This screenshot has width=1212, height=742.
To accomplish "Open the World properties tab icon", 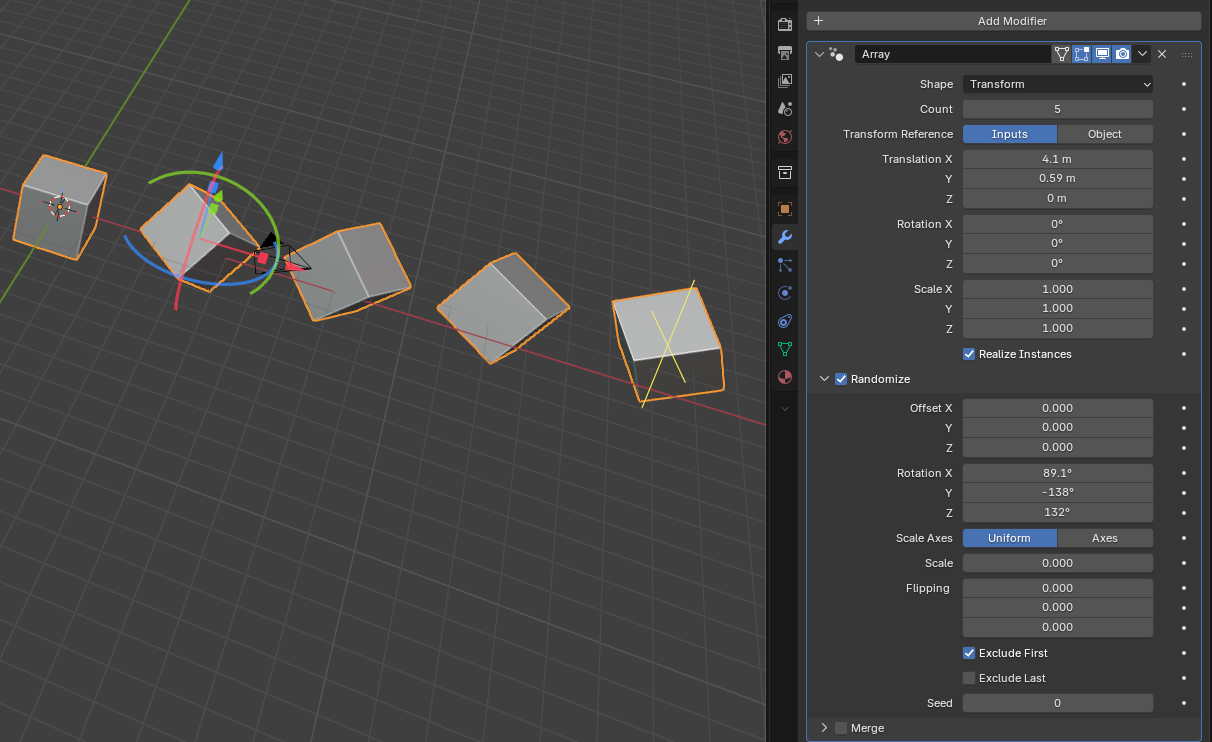I will pos(785,137).
